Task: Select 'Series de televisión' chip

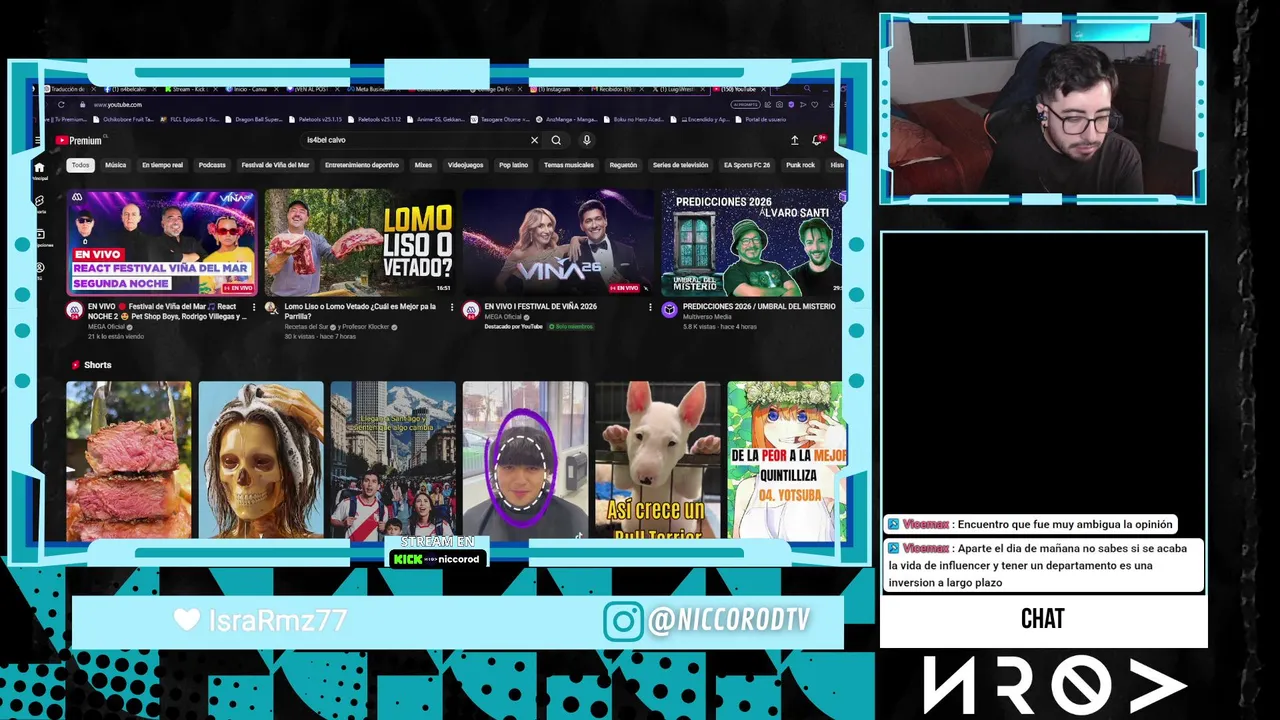Action: (680, 165)
